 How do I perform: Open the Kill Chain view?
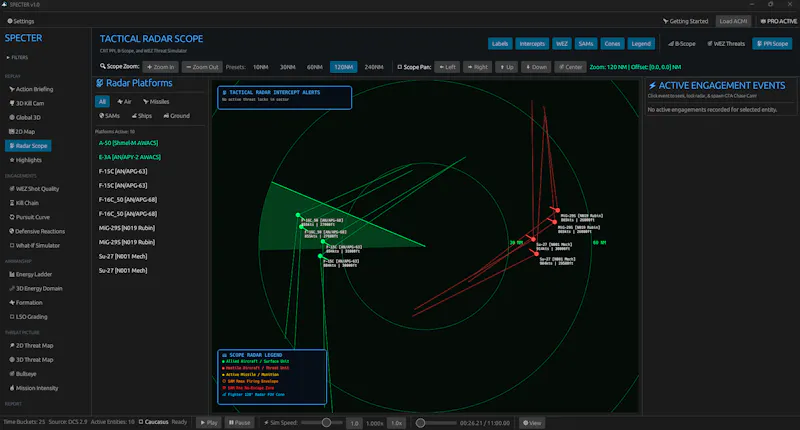coord(24,203)
